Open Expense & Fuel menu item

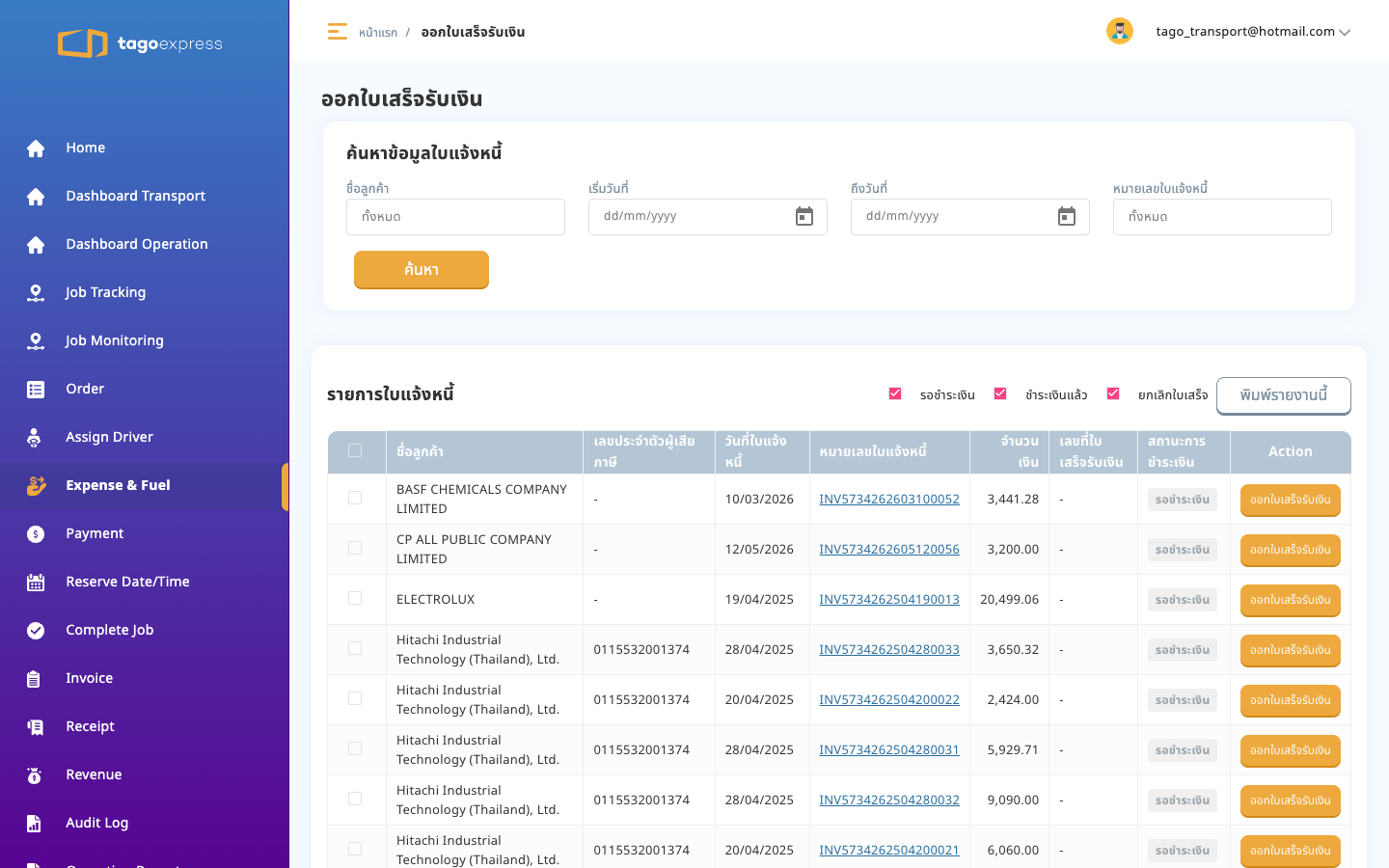pyautogui.click(x=145, y=485)
